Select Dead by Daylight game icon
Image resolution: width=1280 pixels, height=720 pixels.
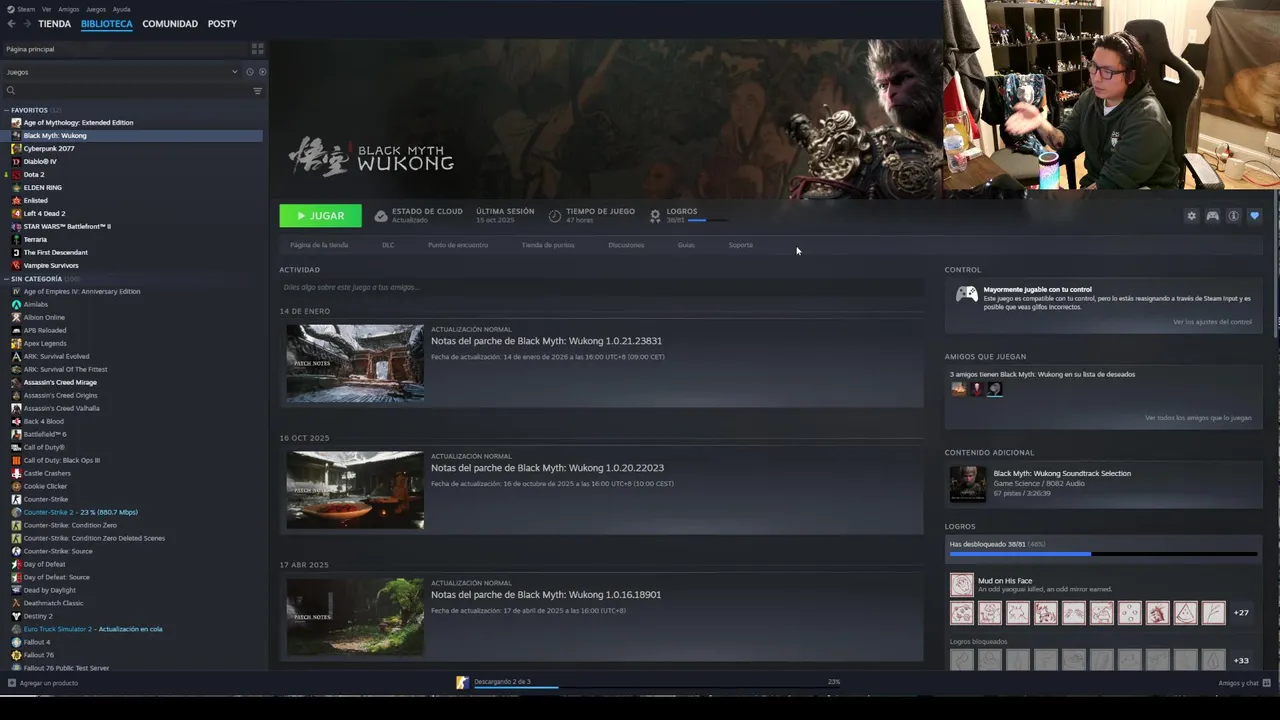(x=16, y=591)
